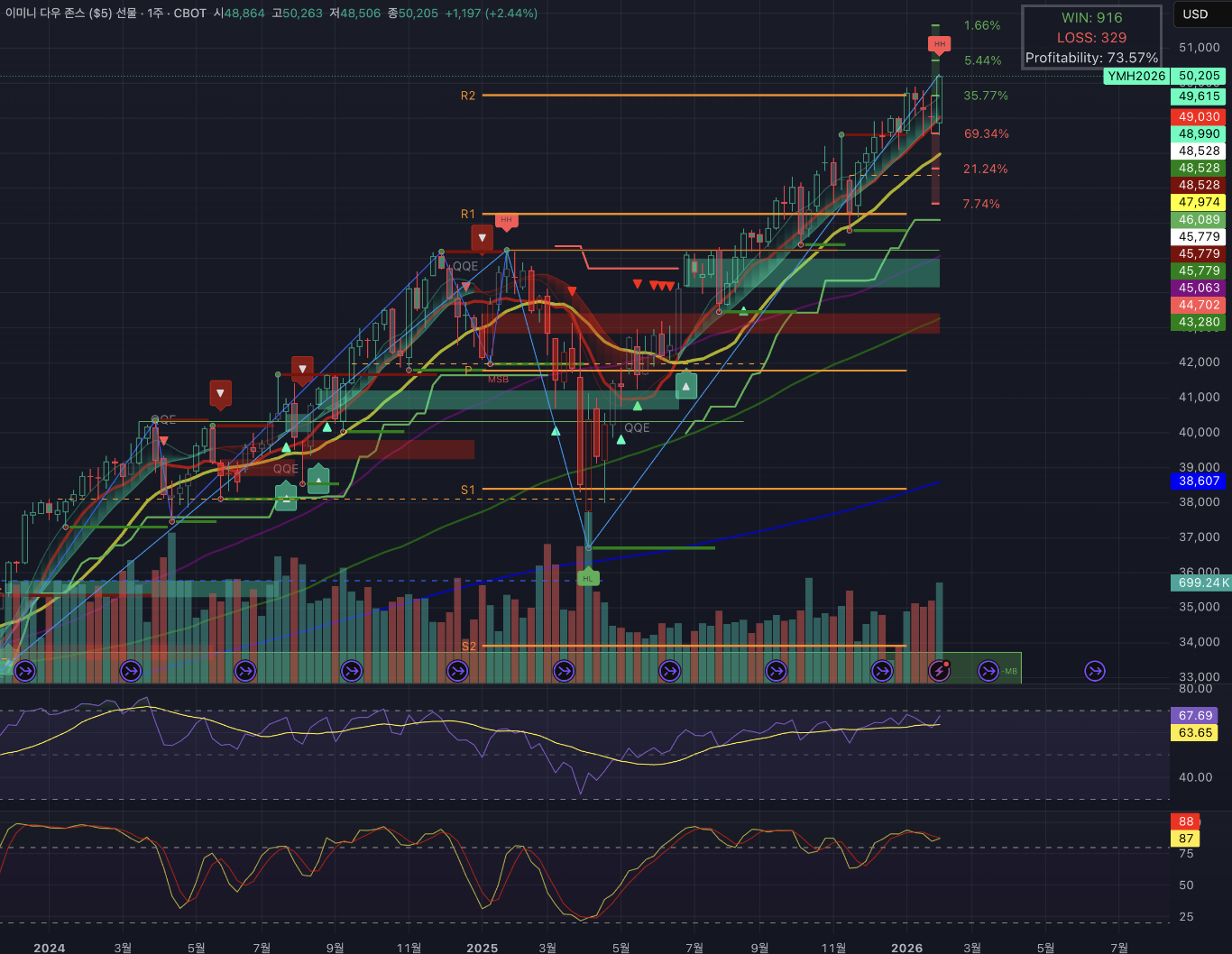
Task: Select the R2 pivot level label
Action: pyautogui.click(x=467, y=96)
